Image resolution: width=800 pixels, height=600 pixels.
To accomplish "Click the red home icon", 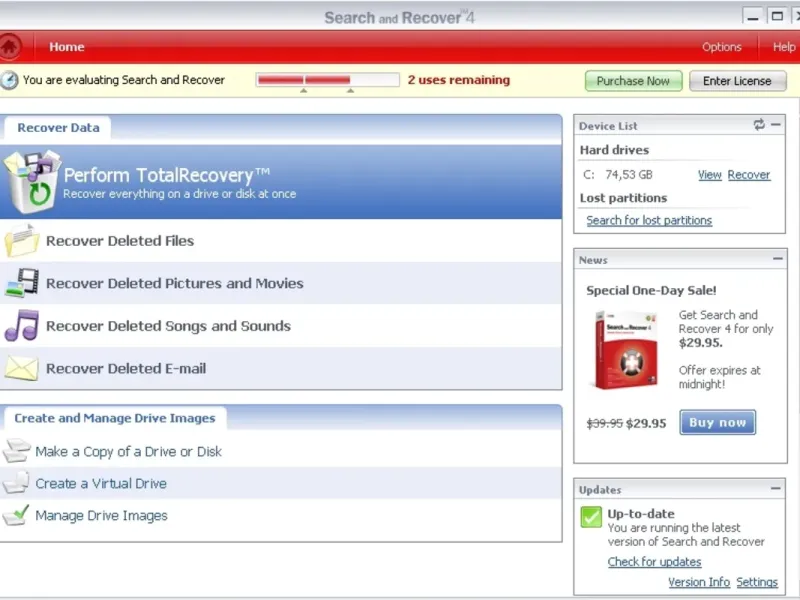I will (10, 46).
